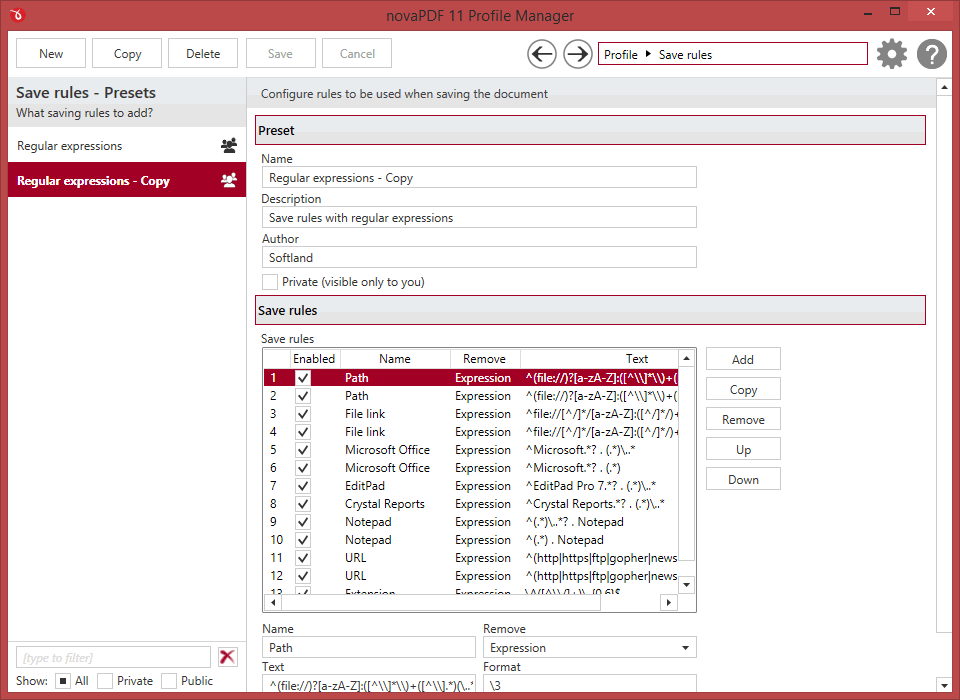
Task: Click the preset Name input field
Action: [x=479, y=178]
